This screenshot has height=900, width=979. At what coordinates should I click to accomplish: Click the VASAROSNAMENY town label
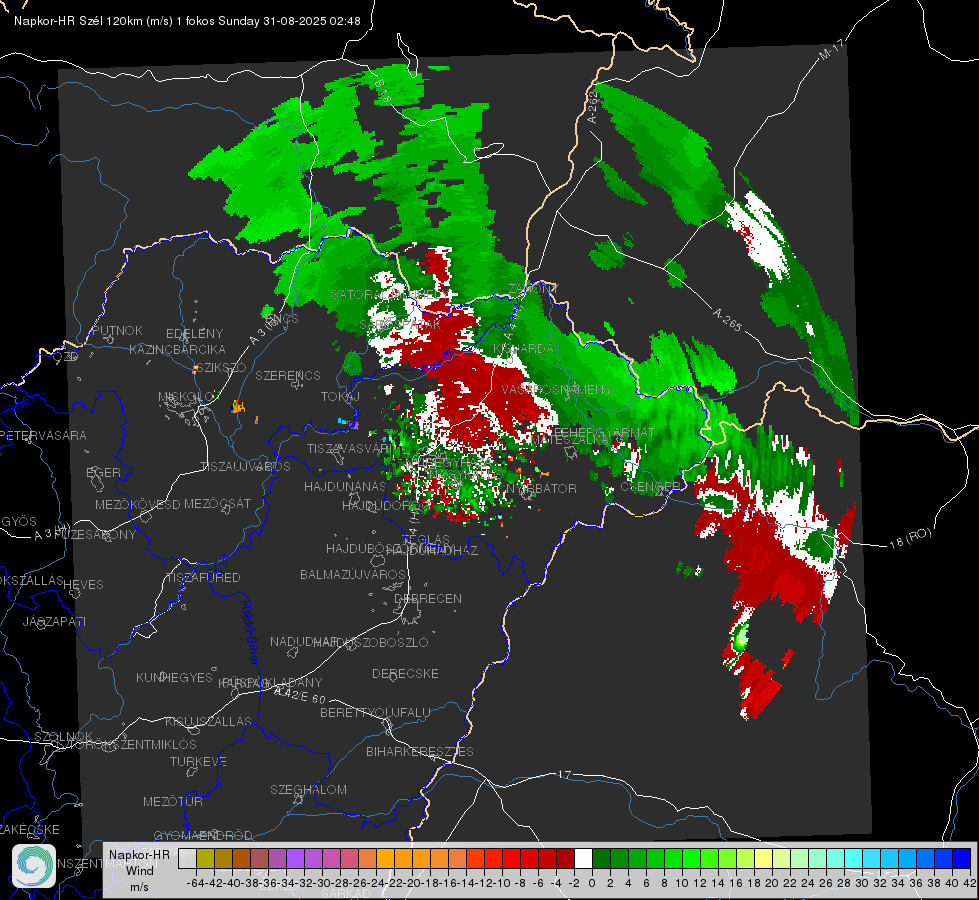pyautogui.click(x=557, y=389)
